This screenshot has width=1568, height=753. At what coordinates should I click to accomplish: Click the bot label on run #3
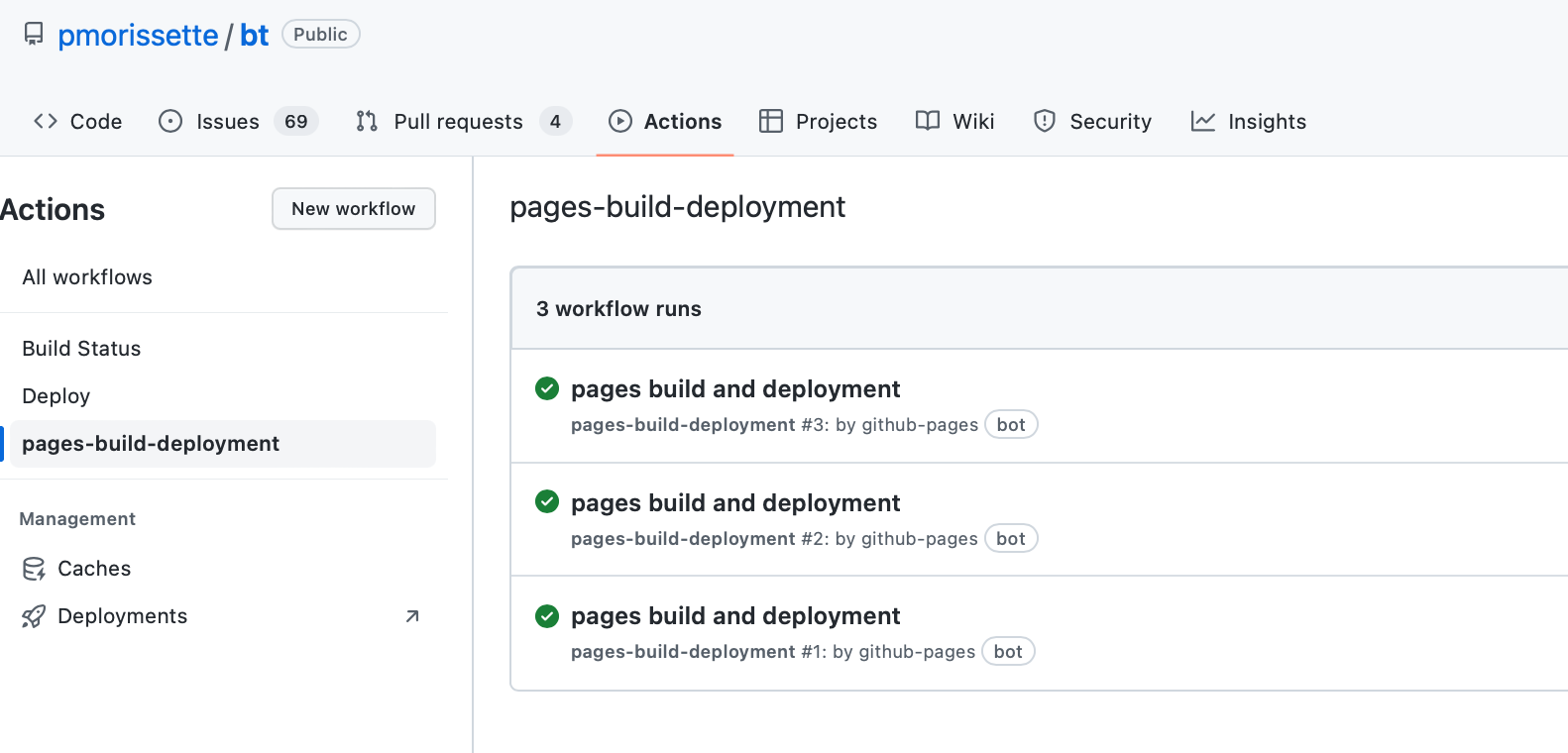pyautogui.click(x=1011, y=424)
